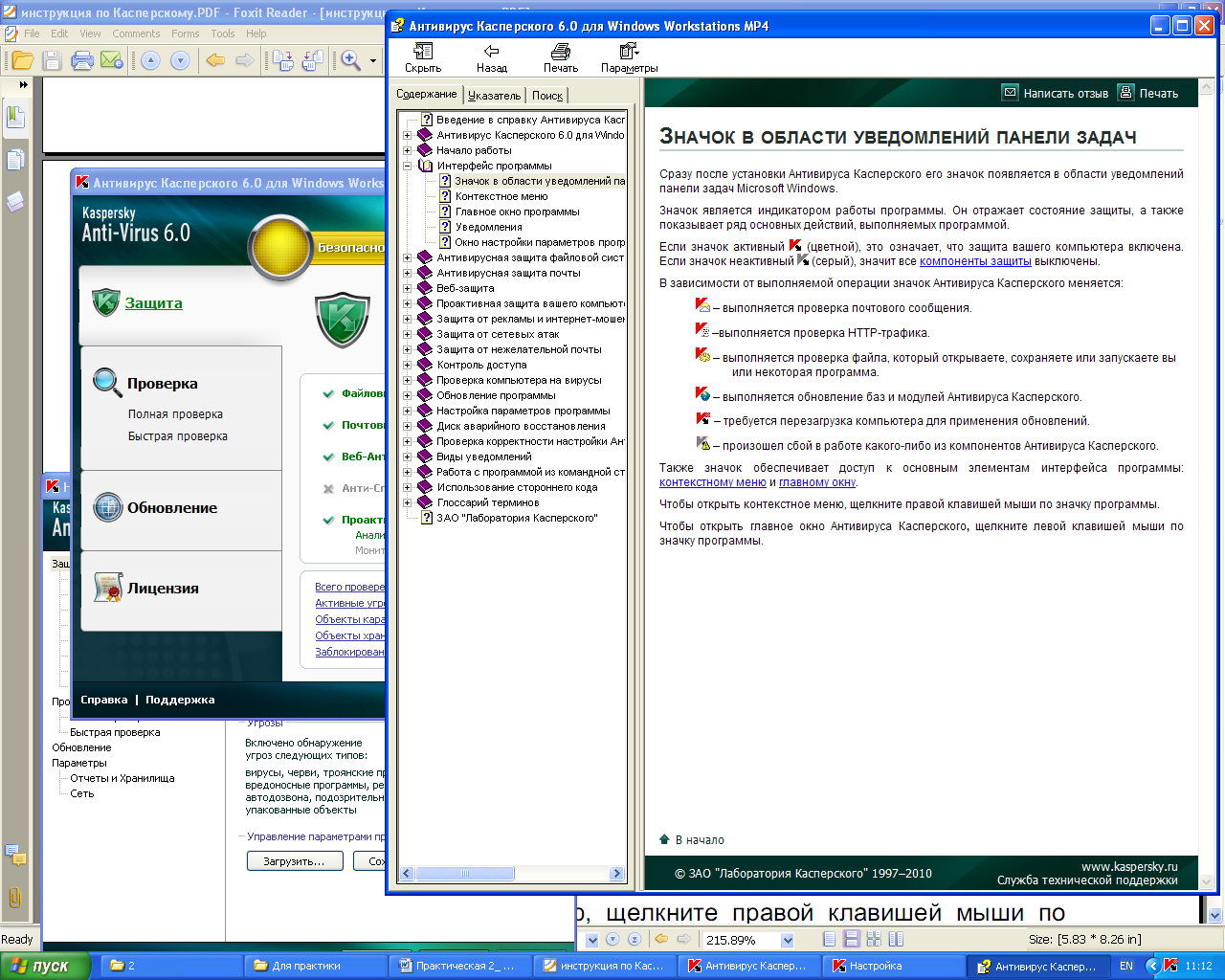Click the Защита shield icon in Kaspersky

coord(105,302)
